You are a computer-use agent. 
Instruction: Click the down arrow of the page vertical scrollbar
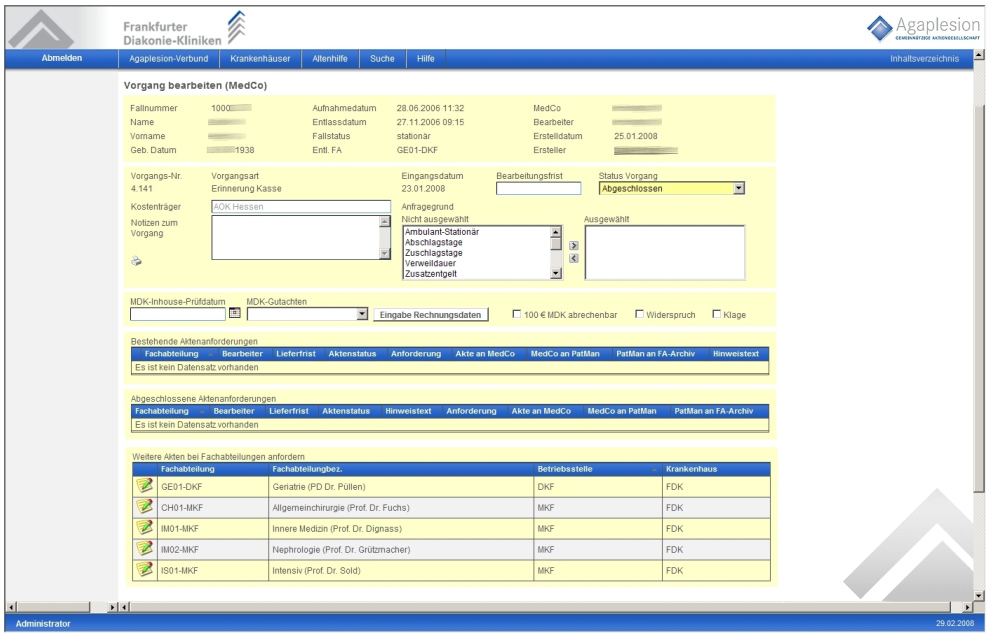click(x=979, y=595)
